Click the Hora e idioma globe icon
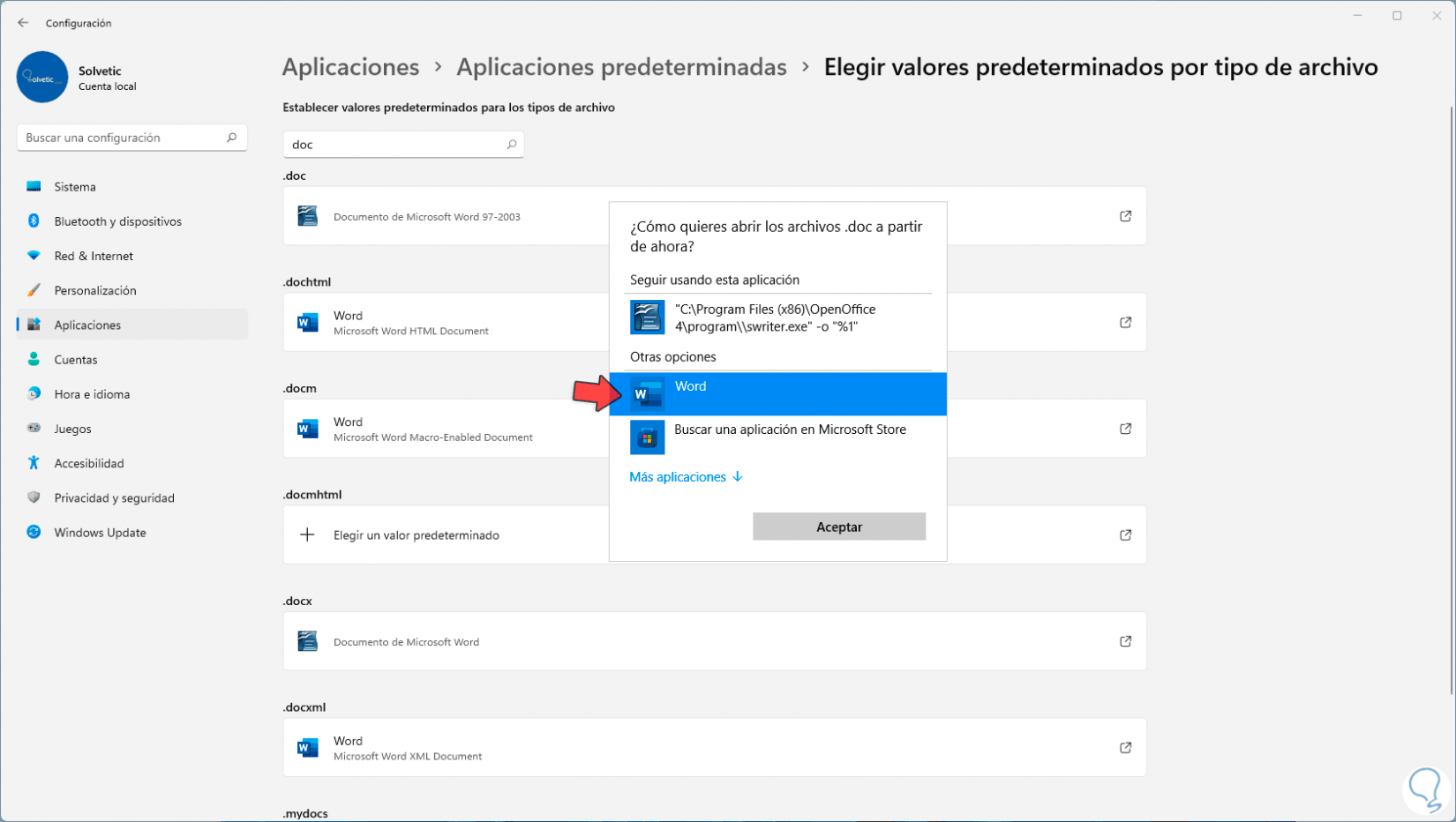This screenshot has width=1456, height=822. [34, 393]
